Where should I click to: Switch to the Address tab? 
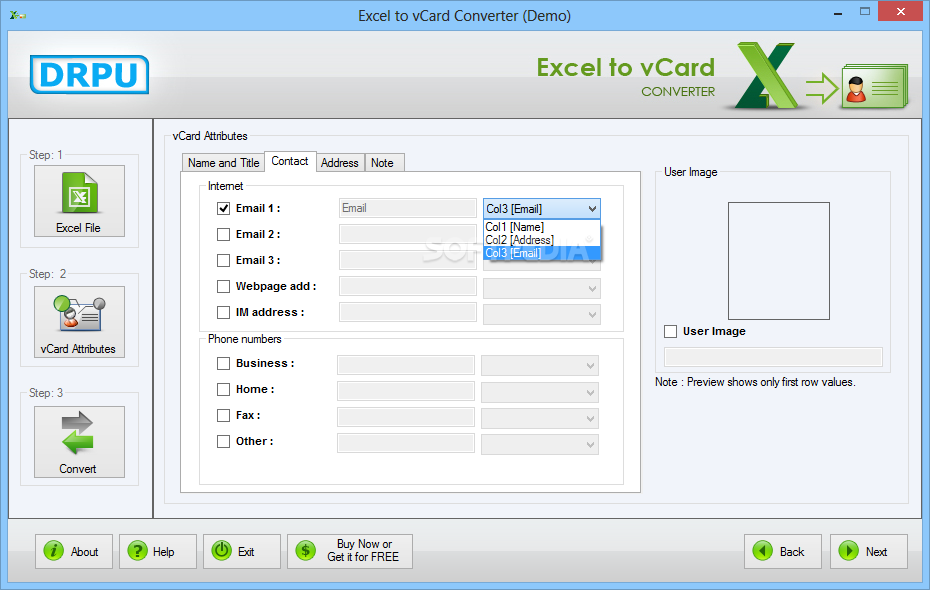(x=340, y=162)
